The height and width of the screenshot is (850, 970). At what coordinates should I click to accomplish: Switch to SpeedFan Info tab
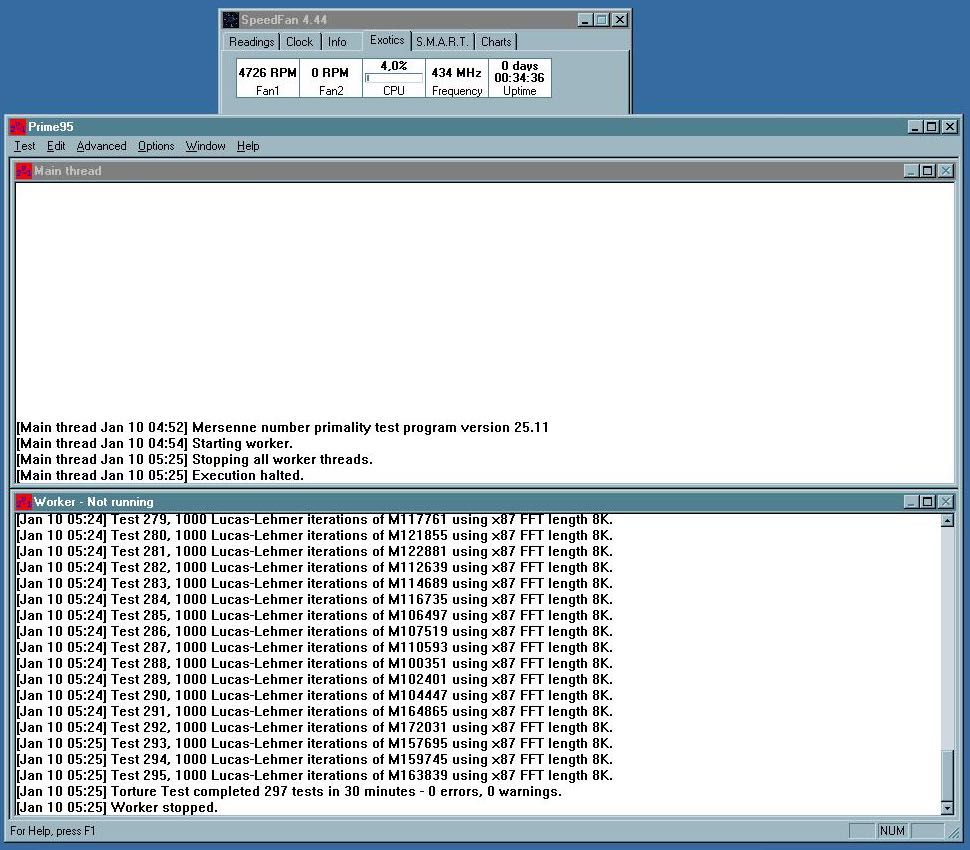tap(337, 41)
